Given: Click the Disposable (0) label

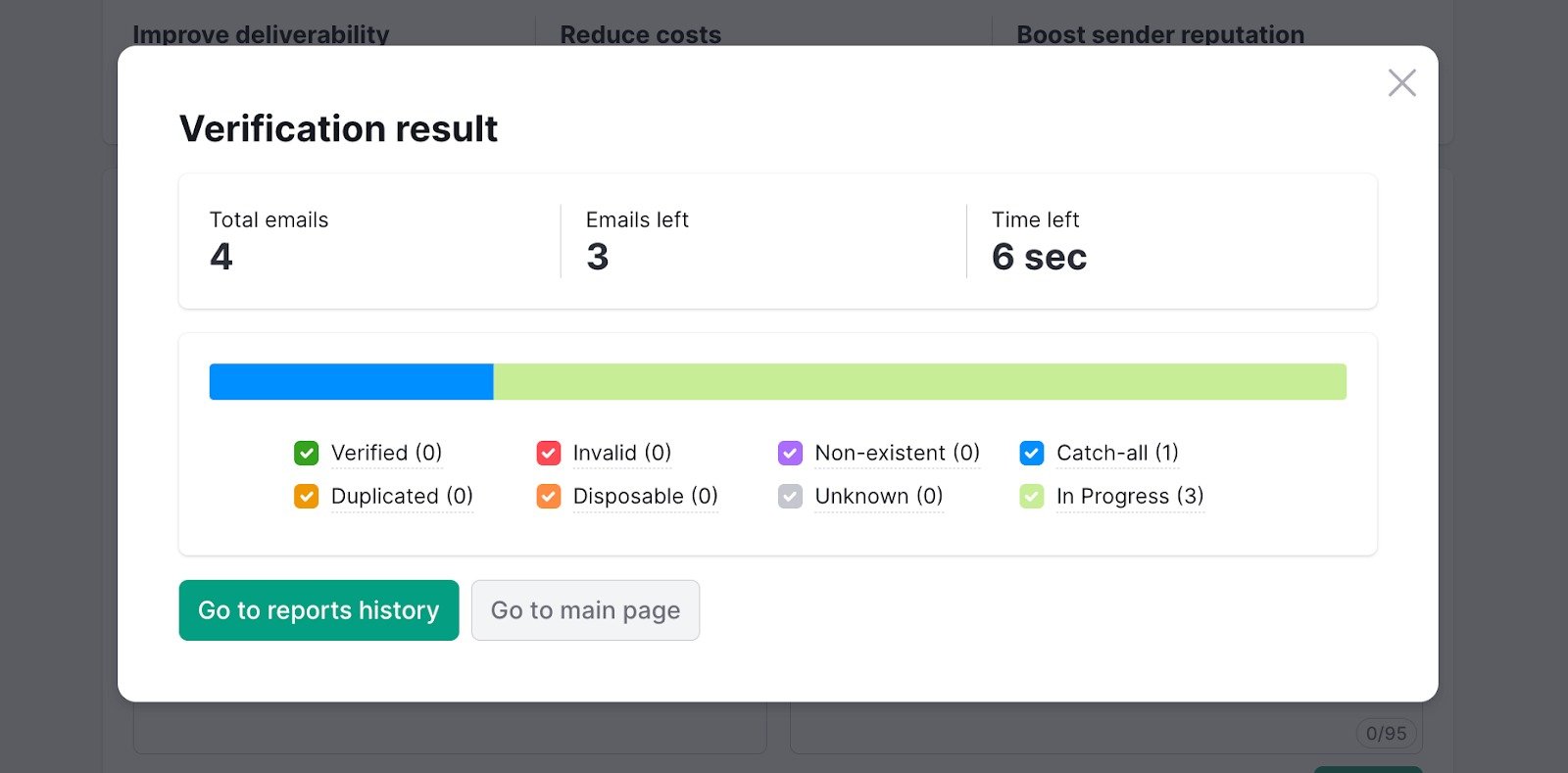Looking at the screenshot, I should tap(645, 496).
